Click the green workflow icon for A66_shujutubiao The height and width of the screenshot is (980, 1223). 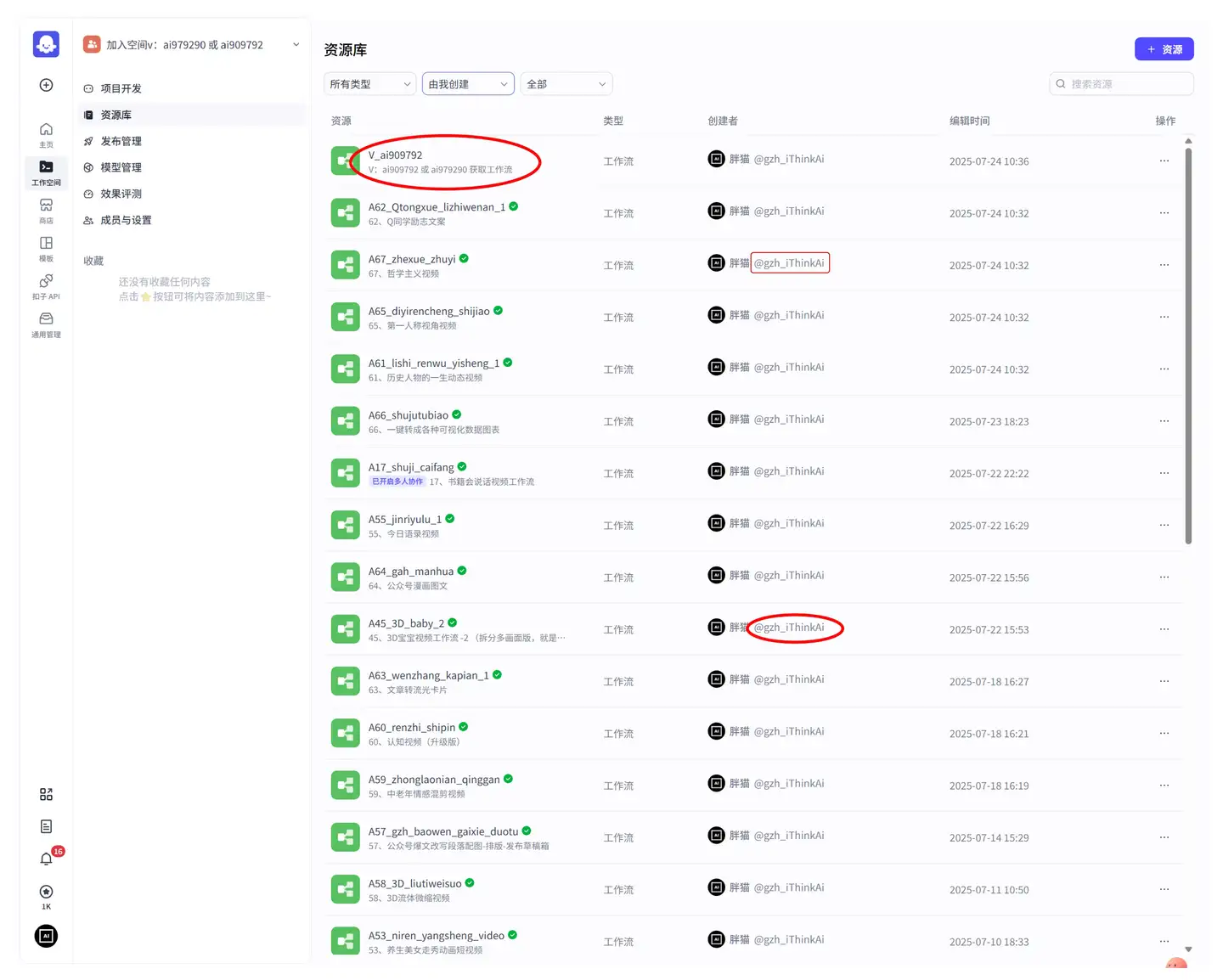pos(345,420)
